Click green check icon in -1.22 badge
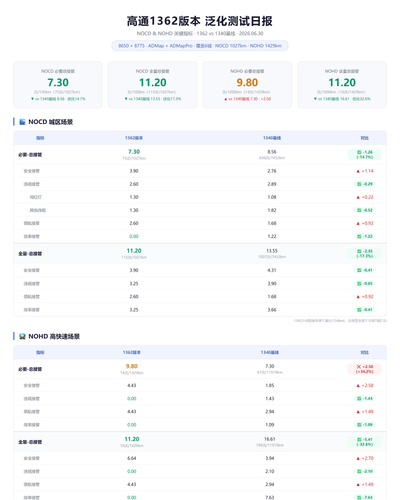Viewport: 400px width, 500px height. click(x=359, y=236)
